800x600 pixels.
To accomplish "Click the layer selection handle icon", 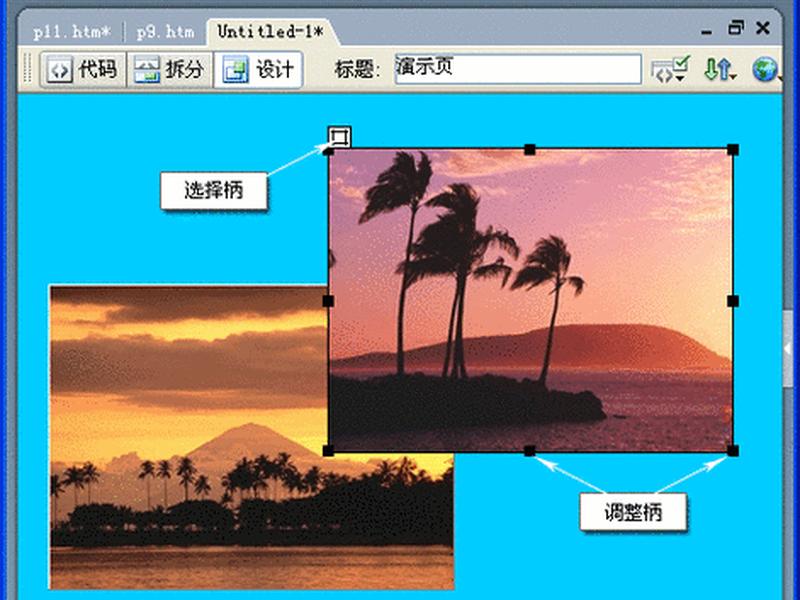I will coord(339,137).
